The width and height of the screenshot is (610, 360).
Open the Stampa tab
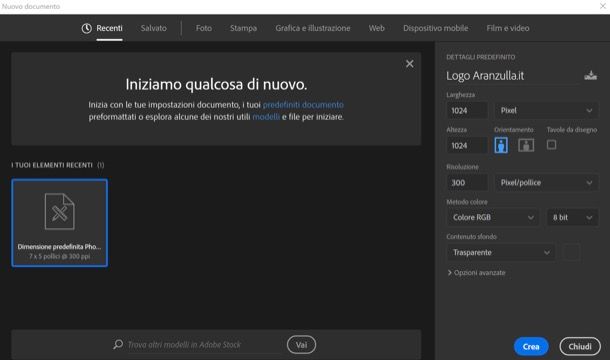tap(243, 28)
